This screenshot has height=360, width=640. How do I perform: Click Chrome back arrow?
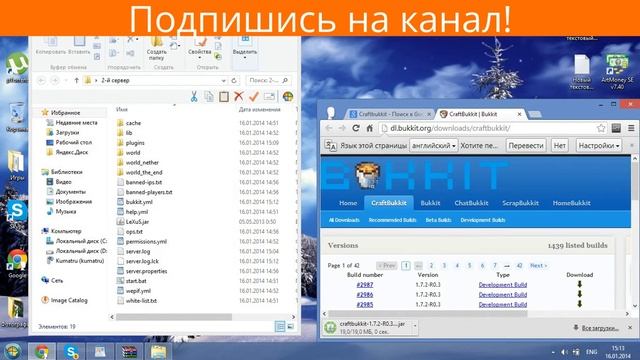pos(329,128)
